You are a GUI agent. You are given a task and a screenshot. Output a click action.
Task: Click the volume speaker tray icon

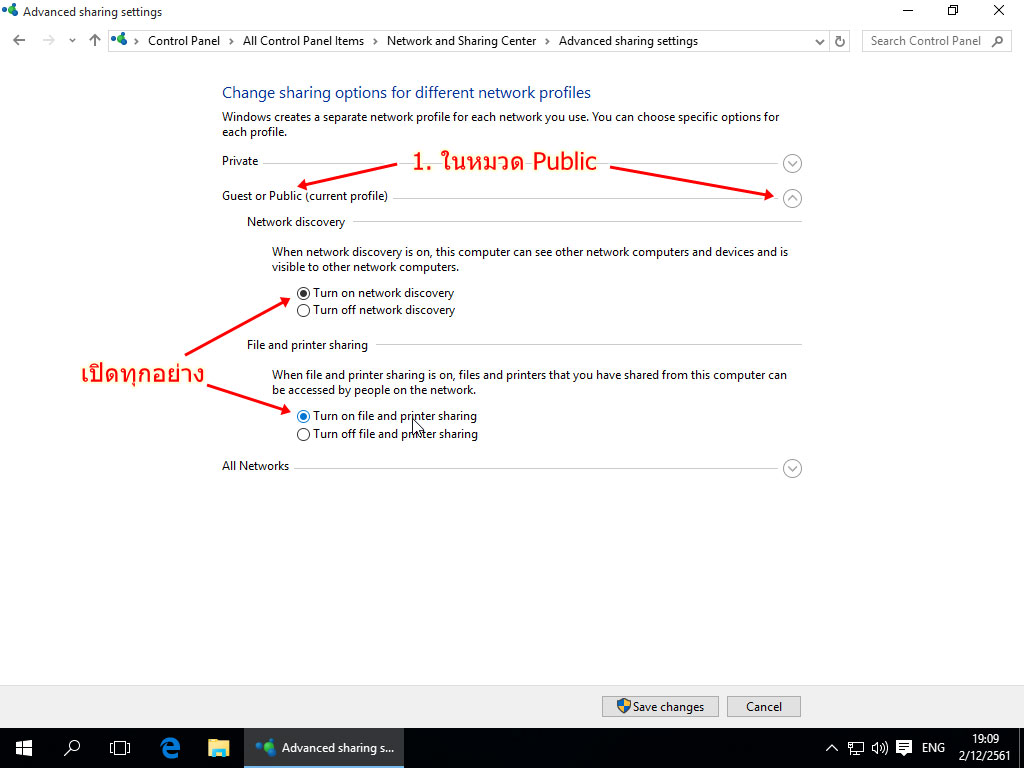[x=880, y=747]
